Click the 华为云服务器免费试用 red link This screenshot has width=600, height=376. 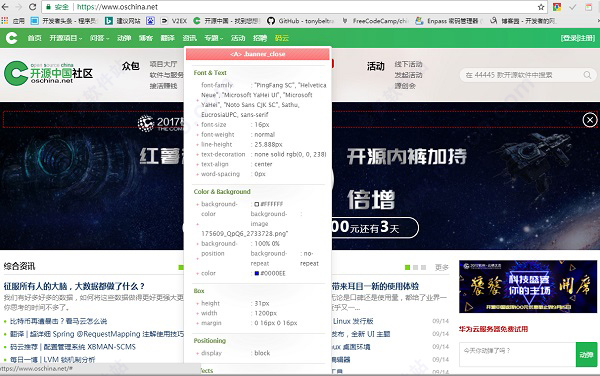pos(493,329)
